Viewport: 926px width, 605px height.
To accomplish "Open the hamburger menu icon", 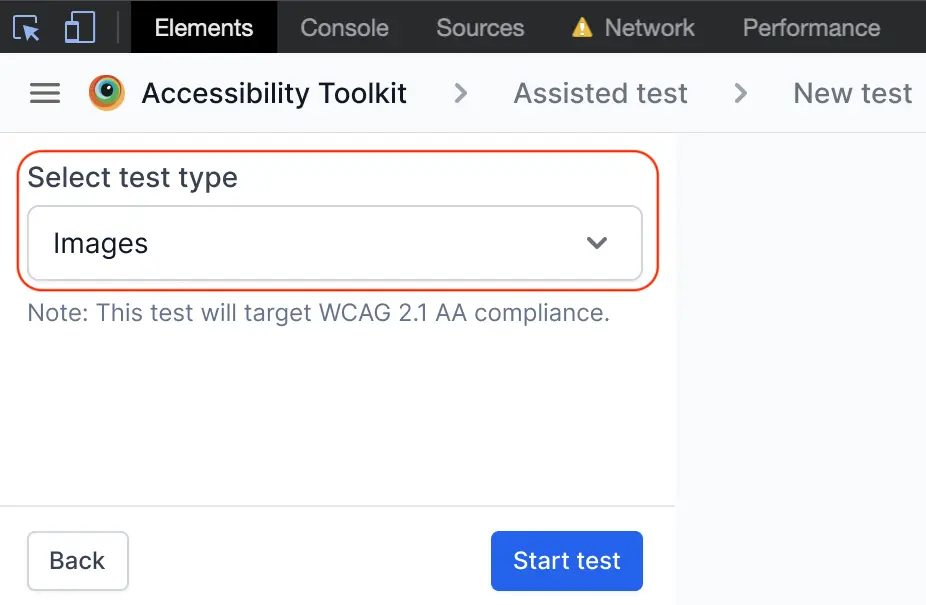I will point(45,93).
